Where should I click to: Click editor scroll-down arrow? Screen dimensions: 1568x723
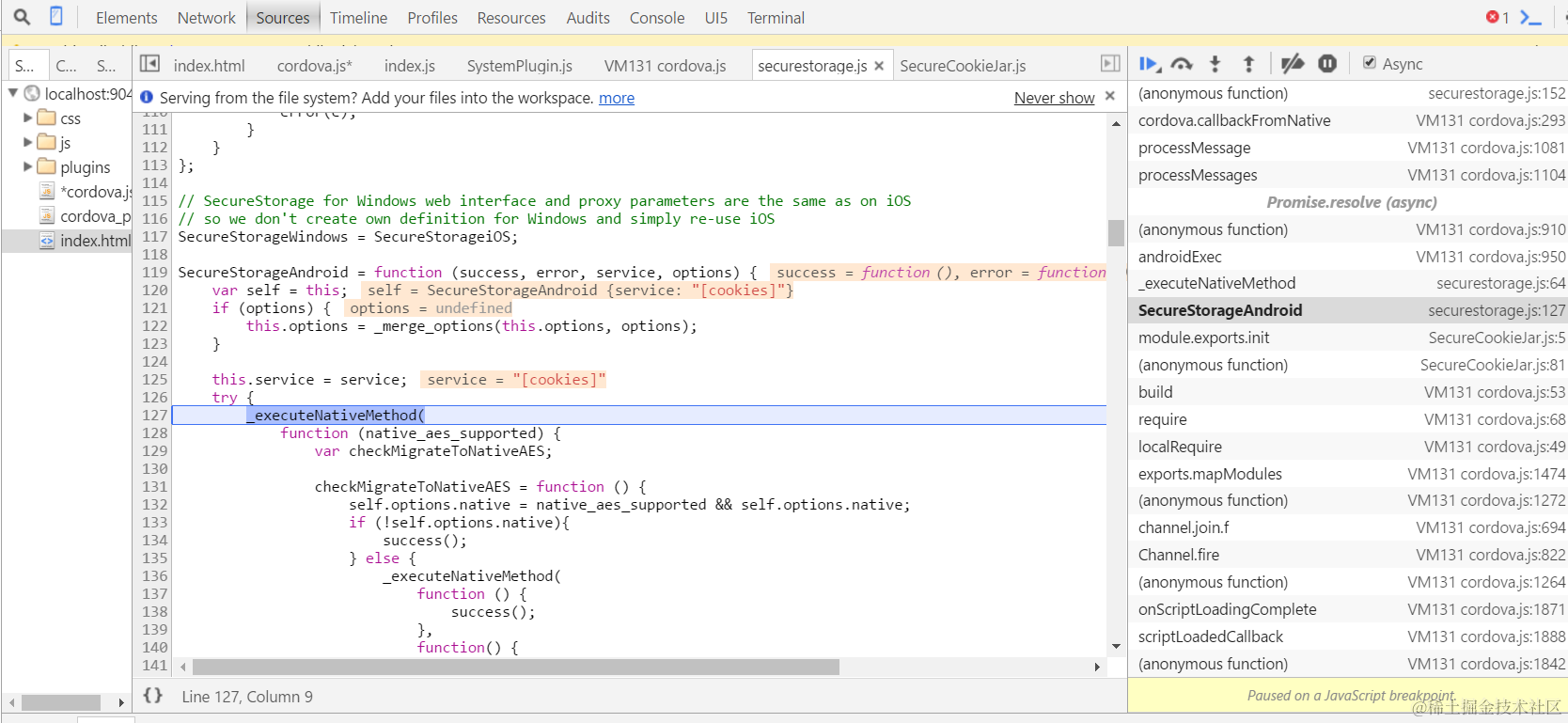(x=1116, y=646)
